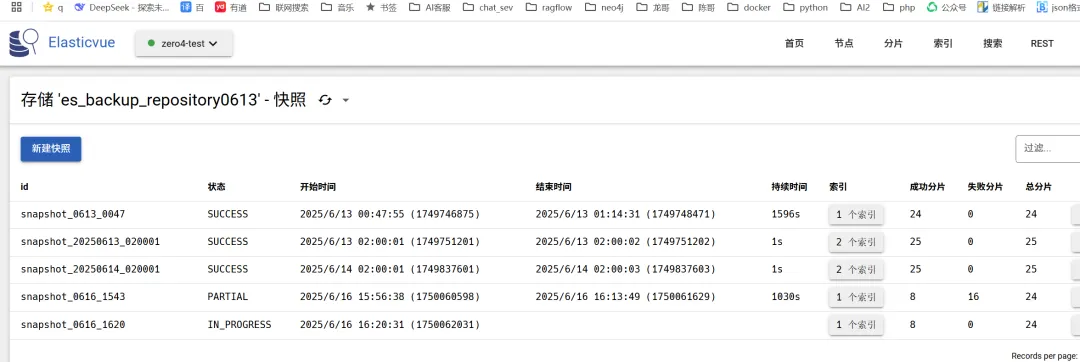
Task: Go to the REST nav item
Action: 1042,43
